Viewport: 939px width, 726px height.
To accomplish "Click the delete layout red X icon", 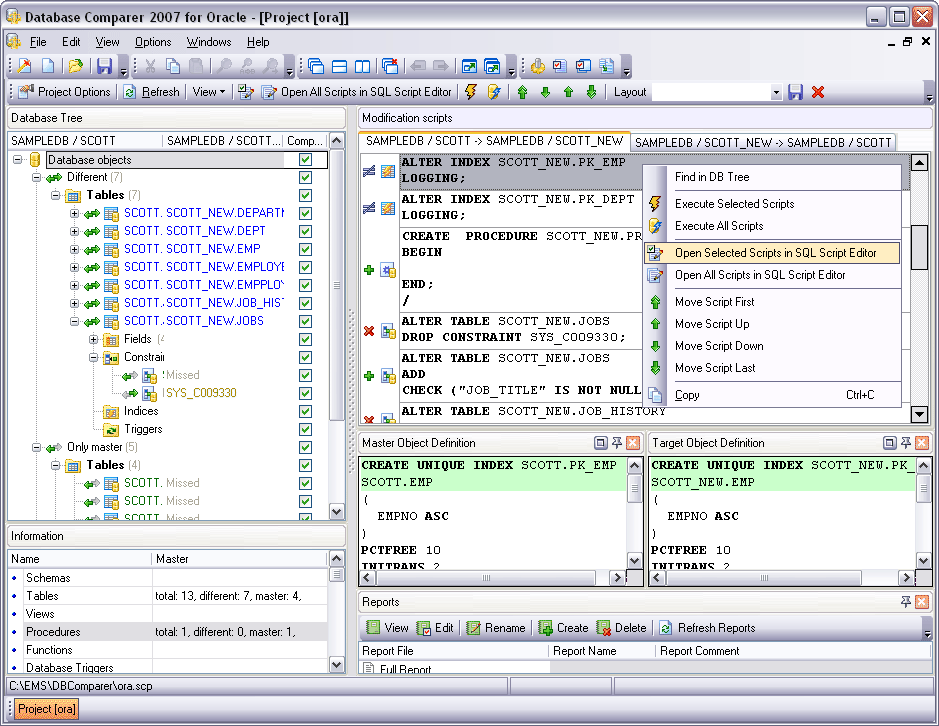I will pos(818,92).
